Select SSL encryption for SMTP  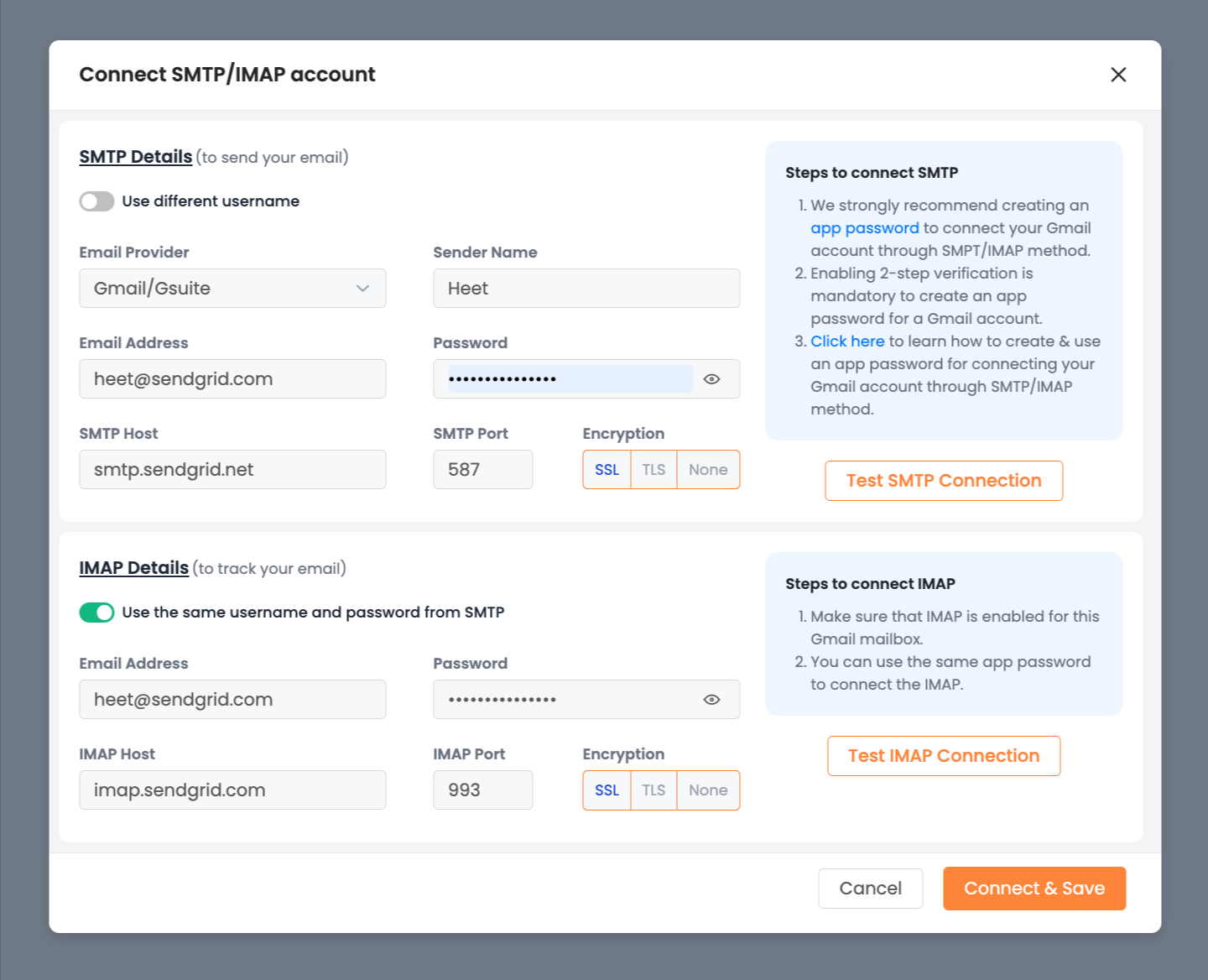coord(607,470)
